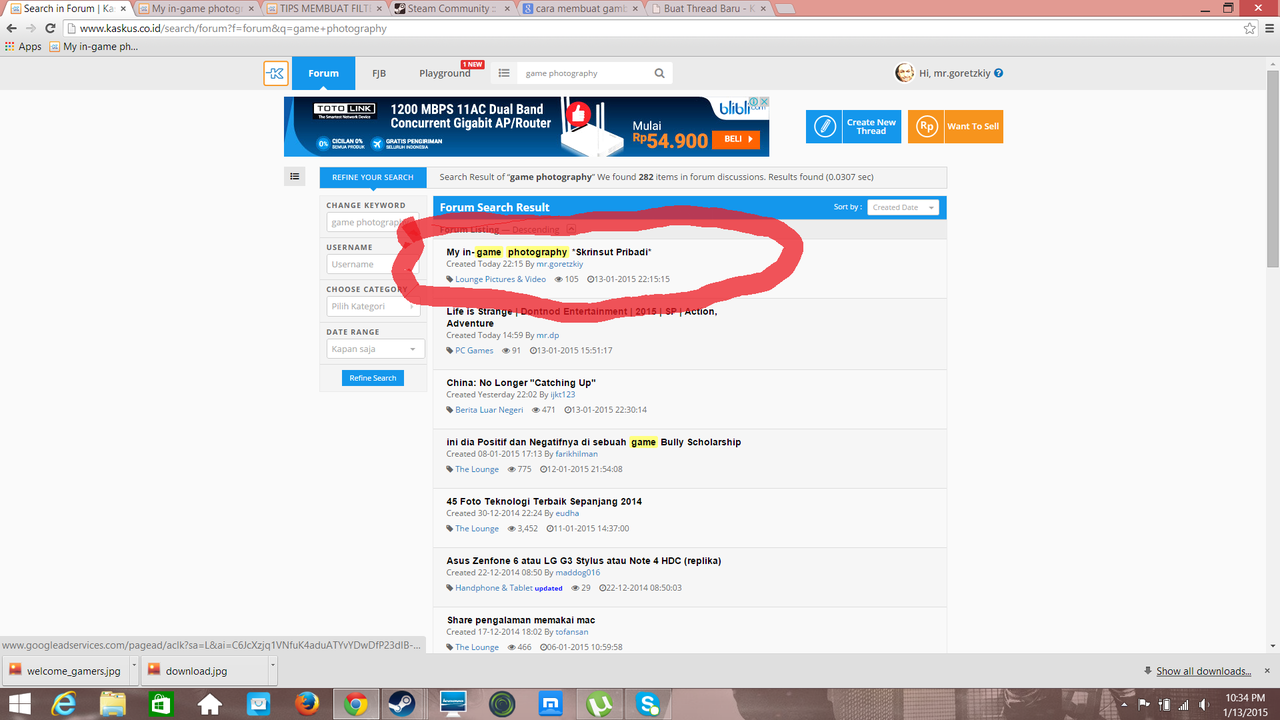Switch to the Steam Community browser tab
This screenshot has width=1280, height=720.
(x=449, y=9)
